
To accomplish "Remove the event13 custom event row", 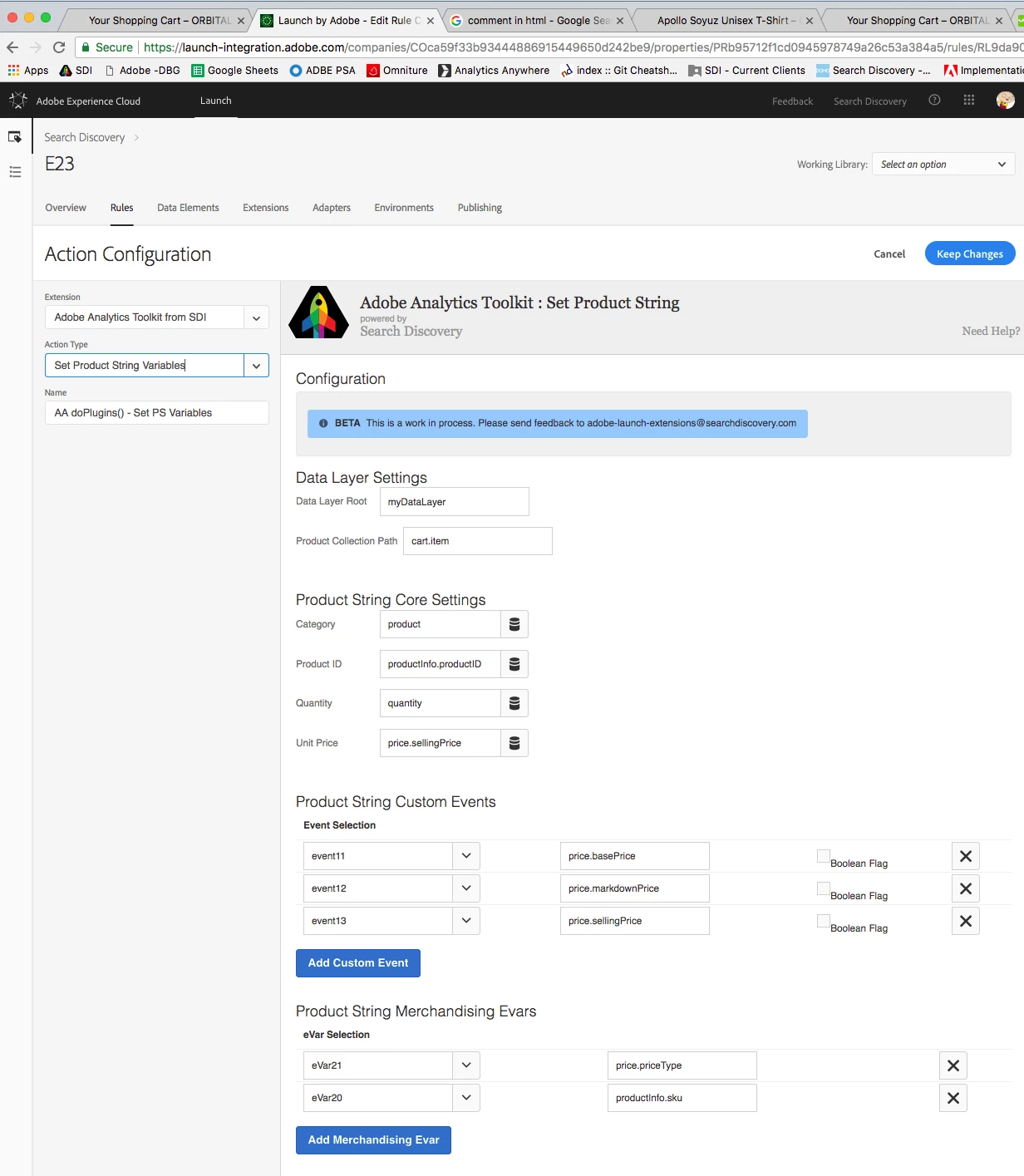I will coord(966,921).
